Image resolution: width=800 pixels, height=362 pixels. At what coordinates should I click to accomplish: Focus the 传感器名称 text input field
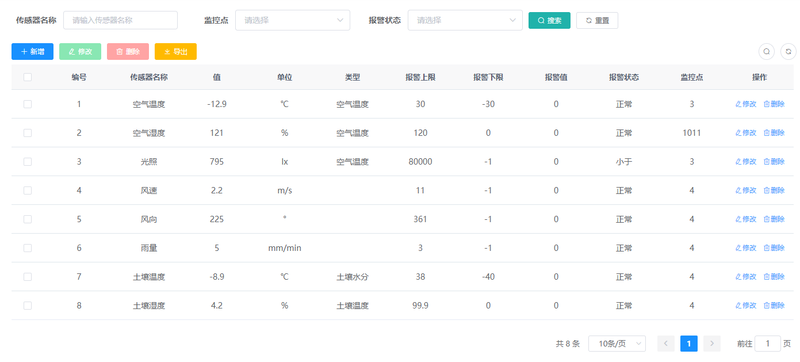120,20
